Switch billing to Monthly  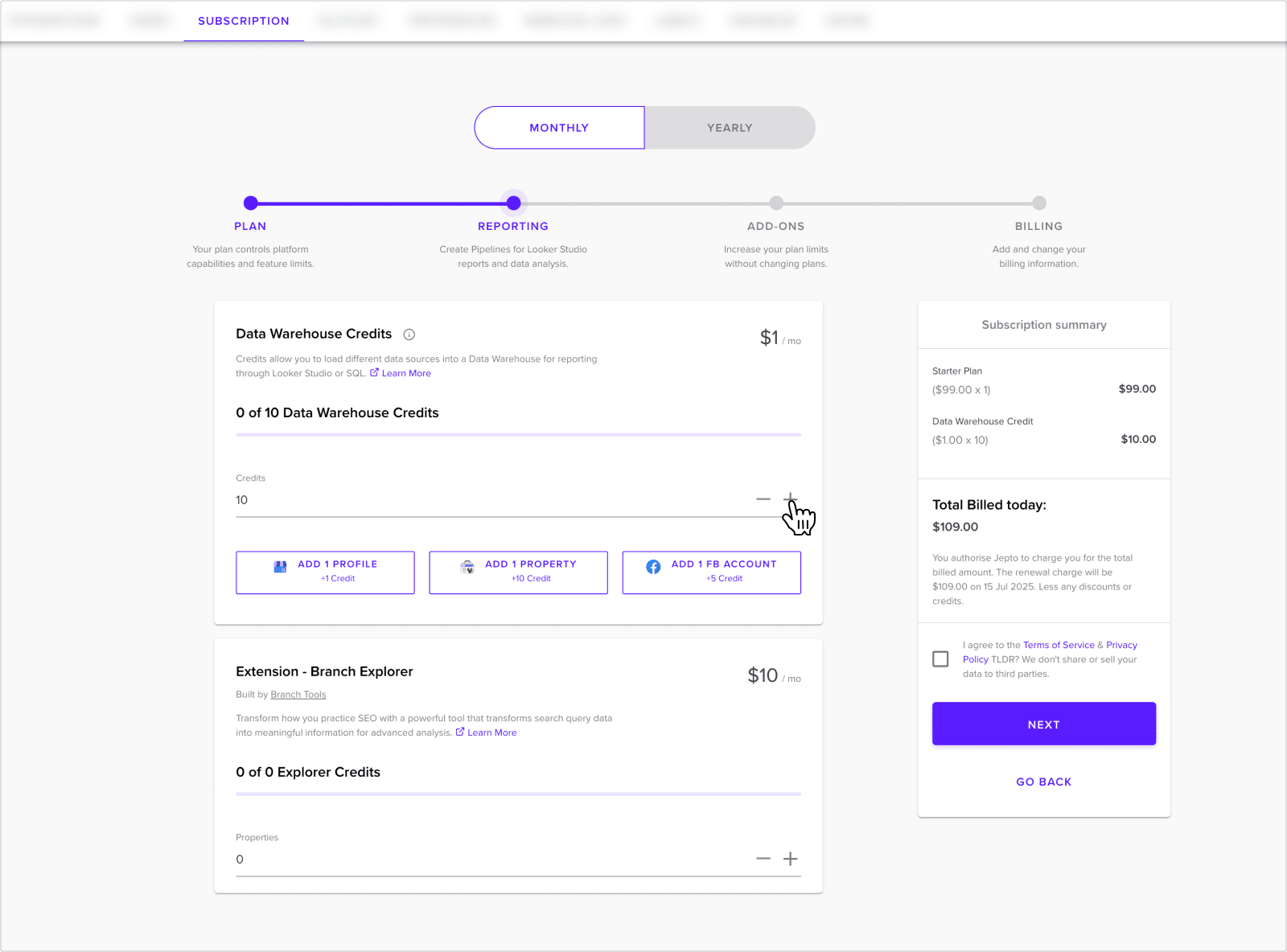click(559, 128)
